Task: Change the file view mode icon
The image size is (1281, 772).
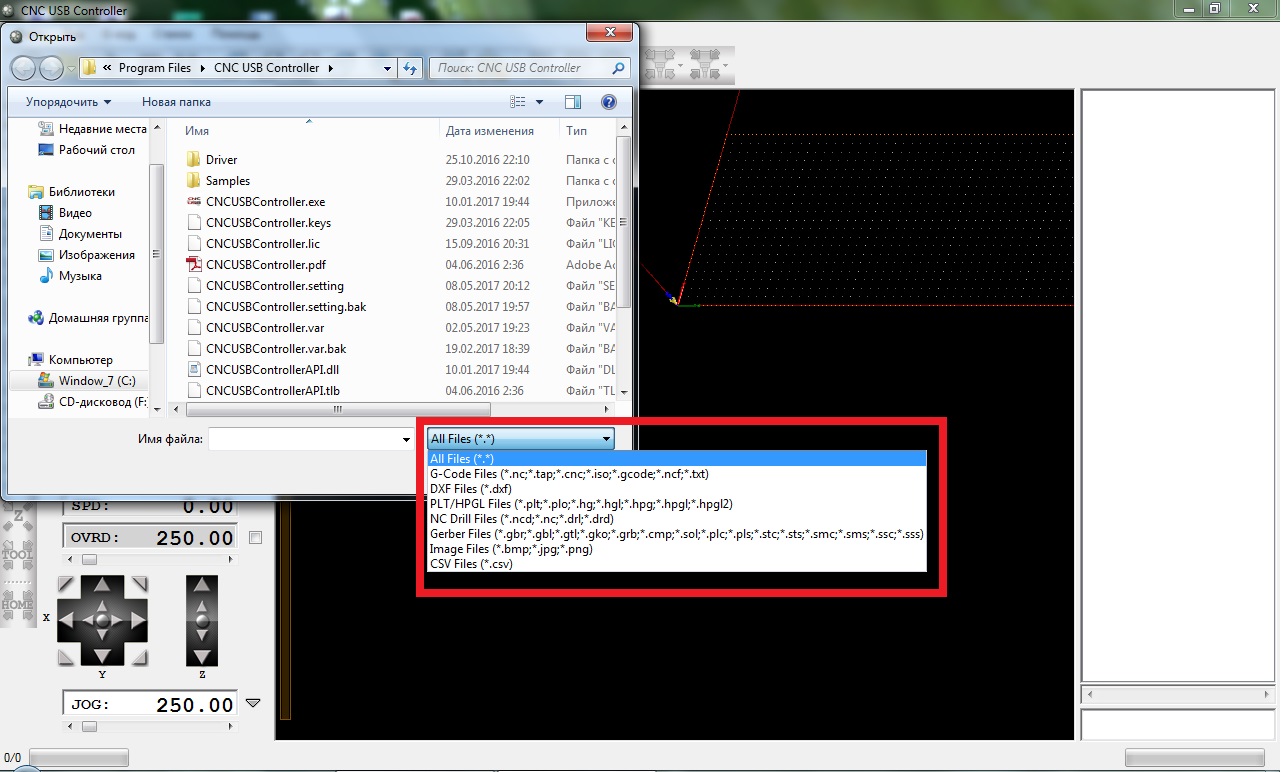Action: click(x=518, y=102)
